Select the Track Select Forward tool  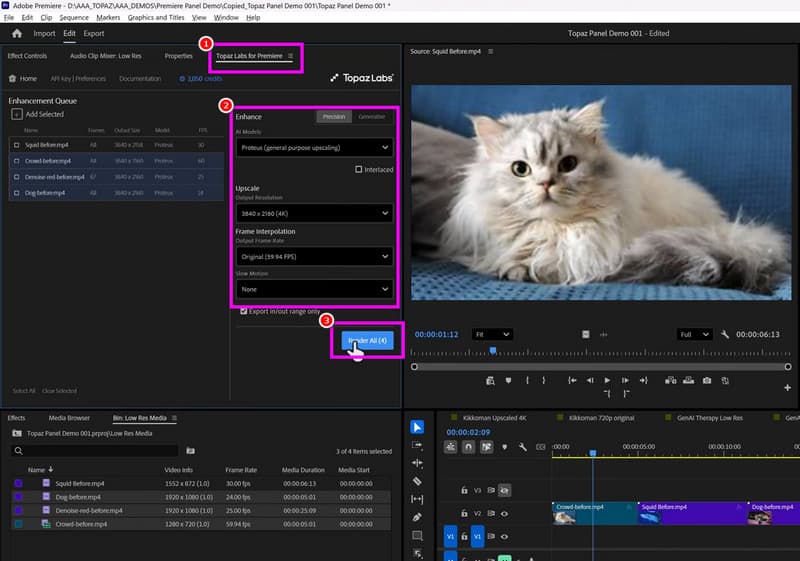(417, 445)
